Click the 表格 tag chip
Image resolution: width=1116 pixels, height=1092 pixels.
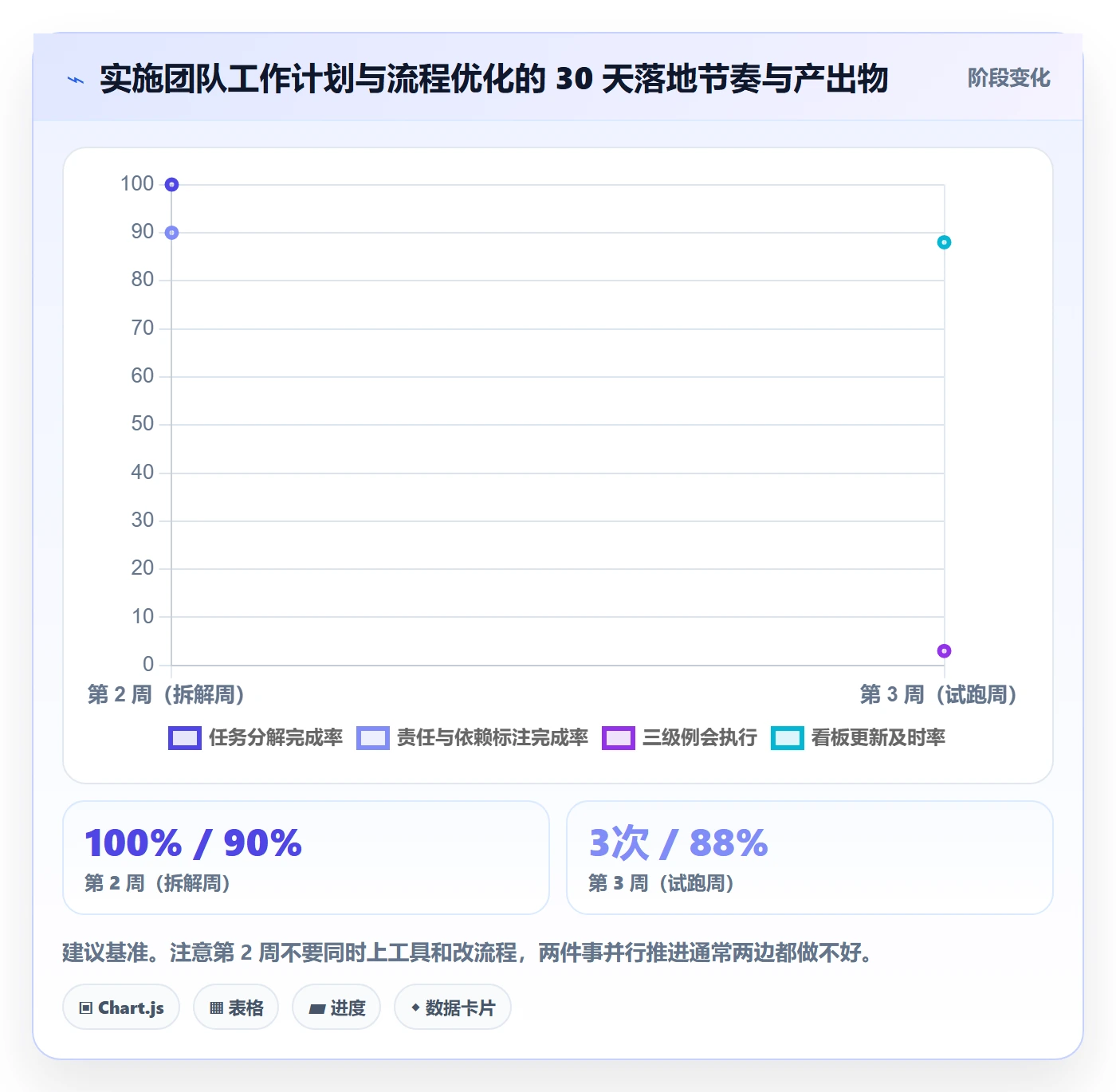(236, 1008)
